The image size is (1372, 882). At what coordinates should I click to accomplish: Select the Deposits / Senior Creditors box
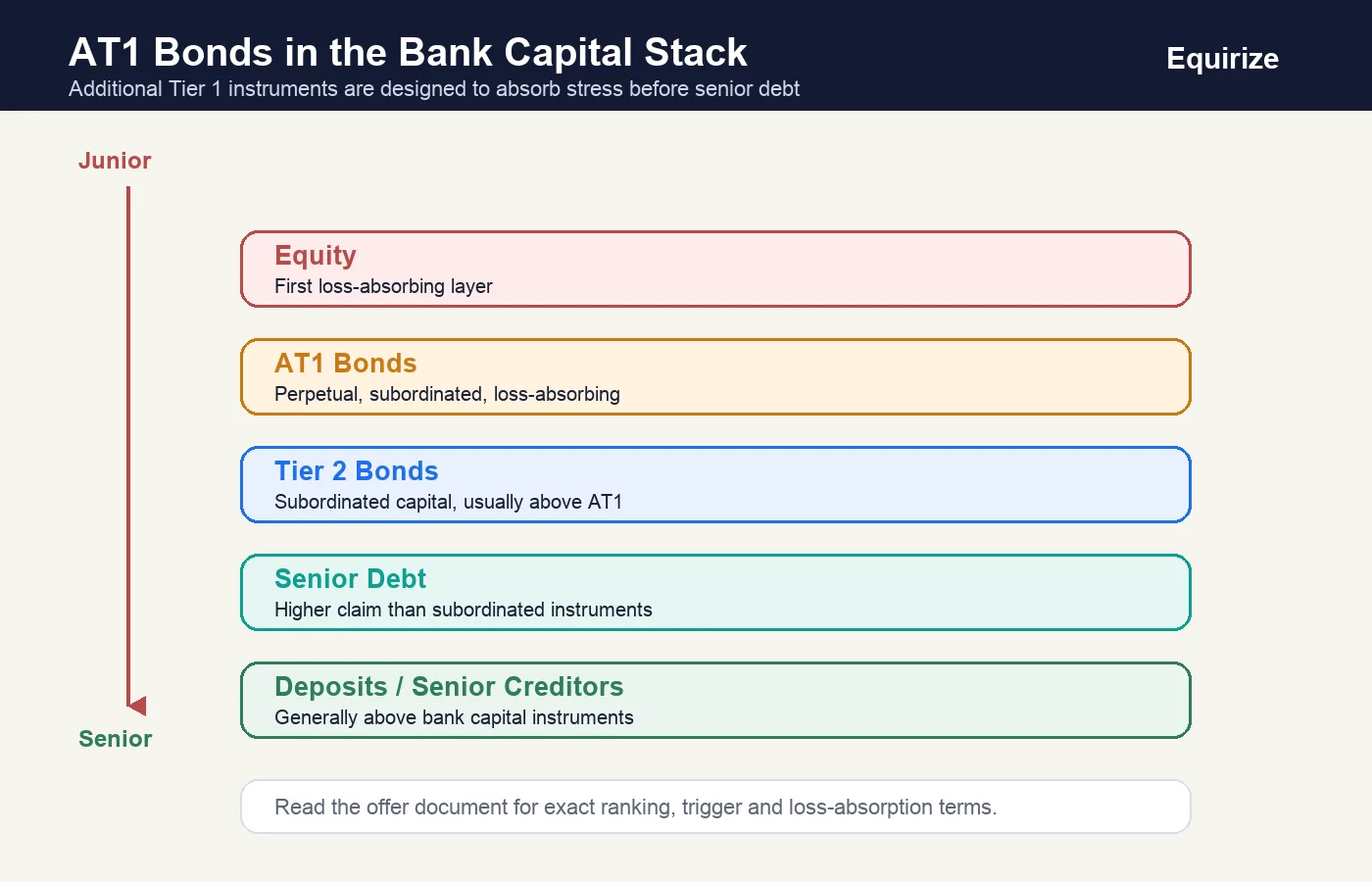coord(715,701)
